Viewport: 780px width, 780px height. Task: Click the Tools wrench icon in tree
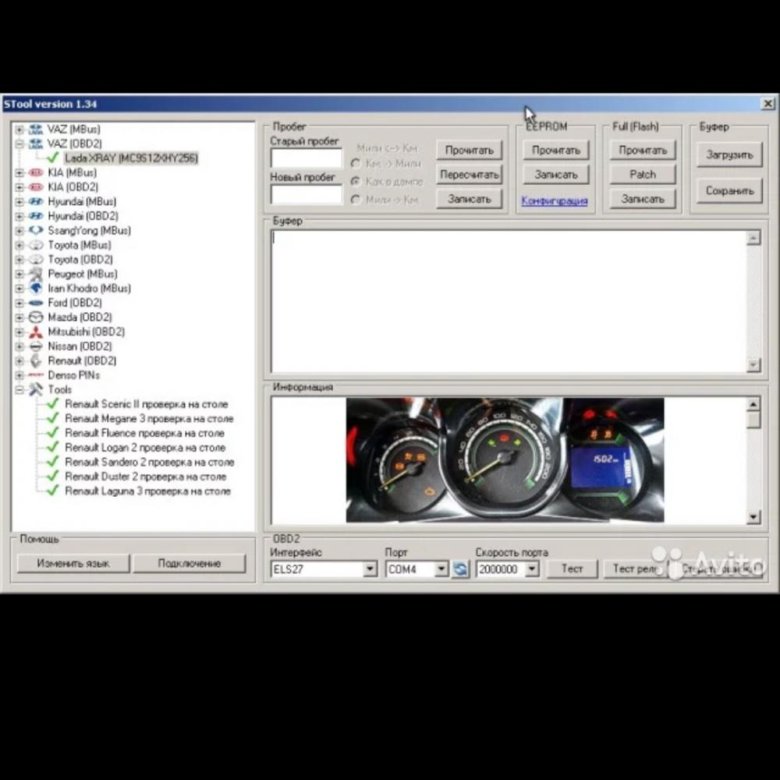(x=35, y=389)
